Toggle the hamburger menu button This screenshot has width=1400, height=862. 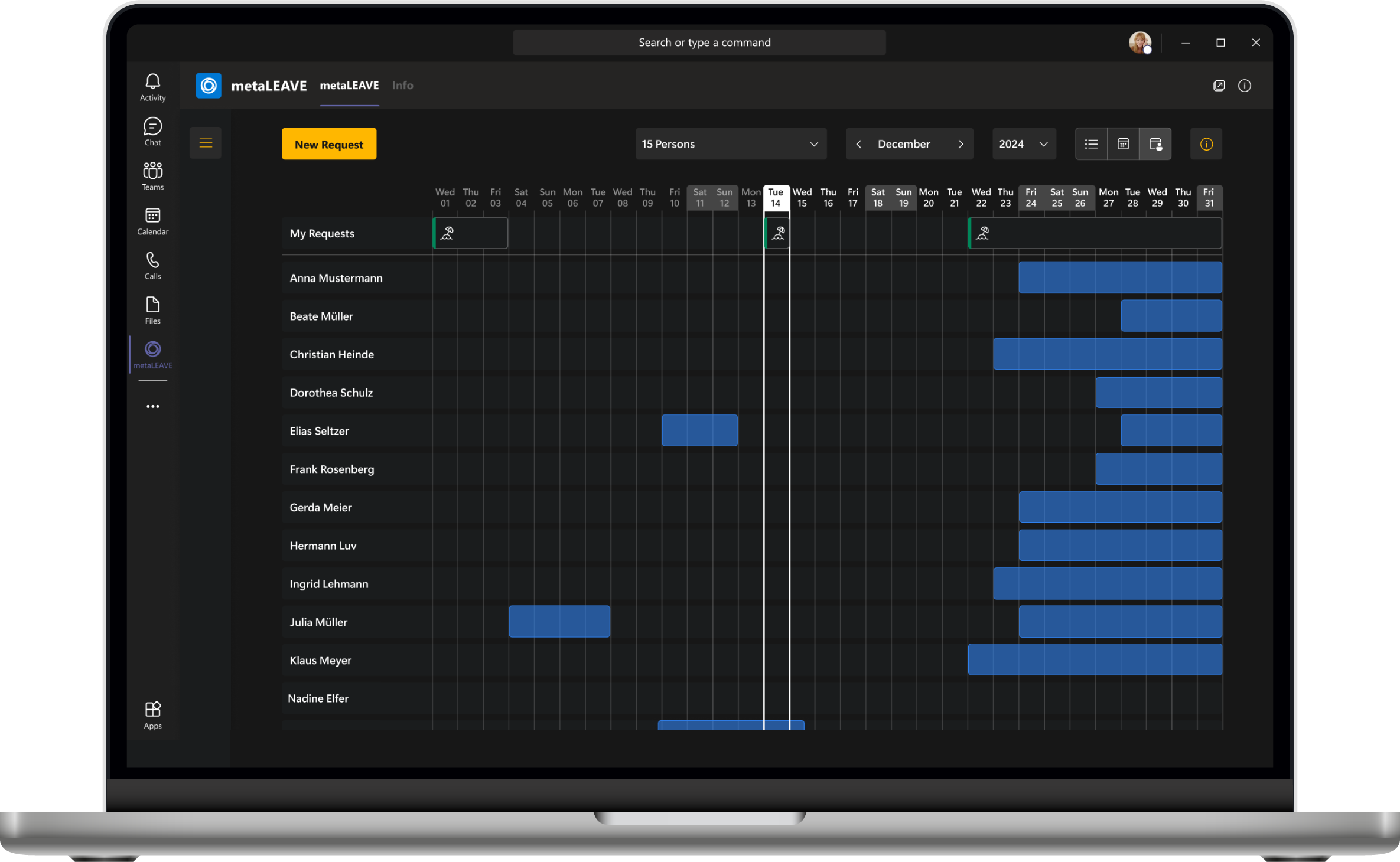pos(206,143)
